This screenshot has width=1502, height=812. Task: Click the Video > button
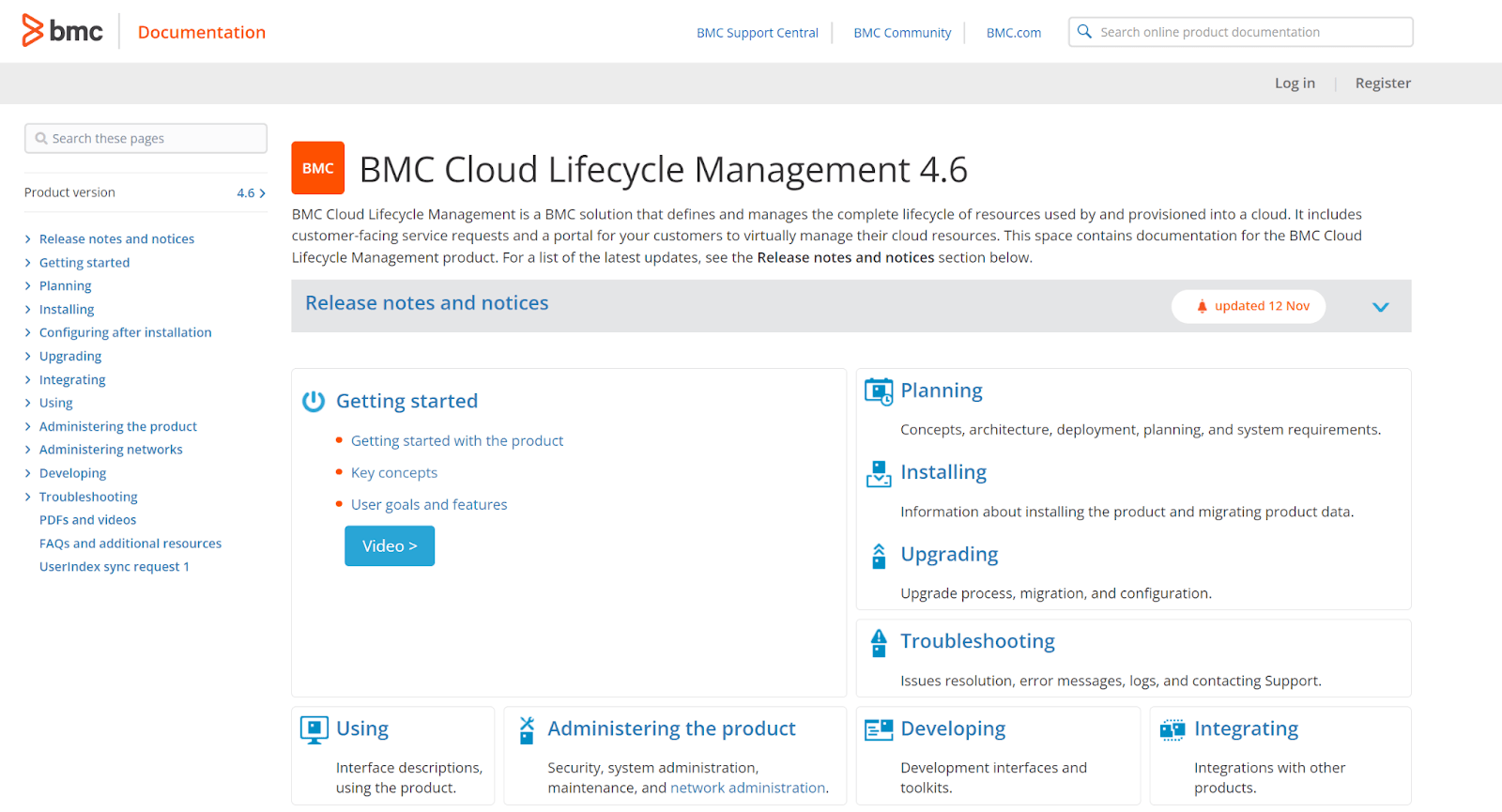390,546
